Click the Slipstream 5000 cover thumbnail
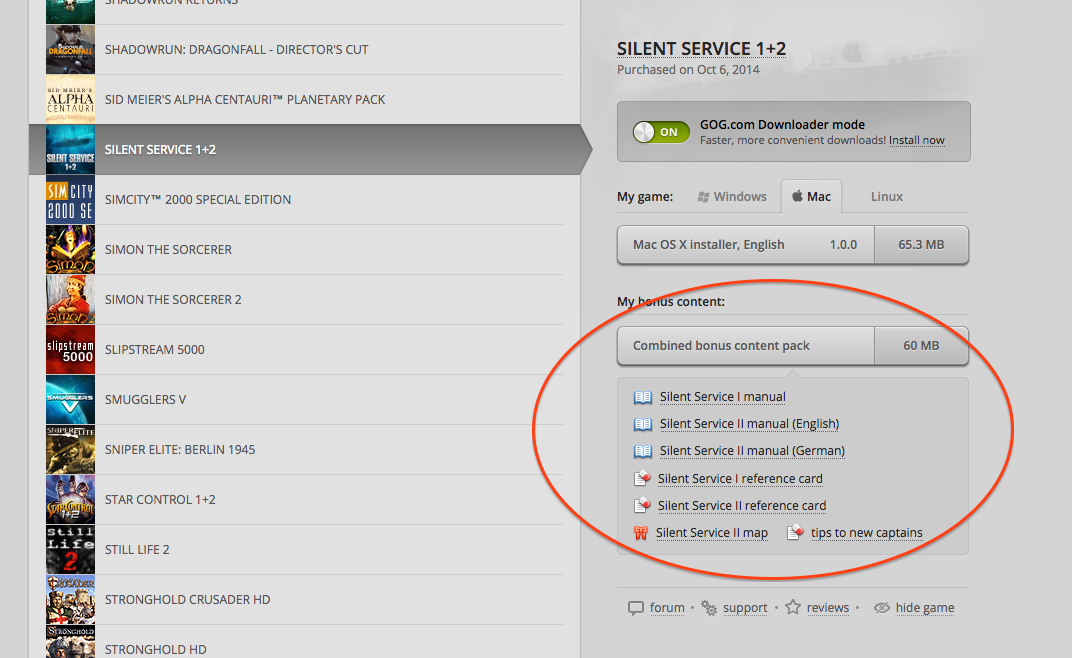The height and width of the screenshot is (658, 1072). coord(70,350)
